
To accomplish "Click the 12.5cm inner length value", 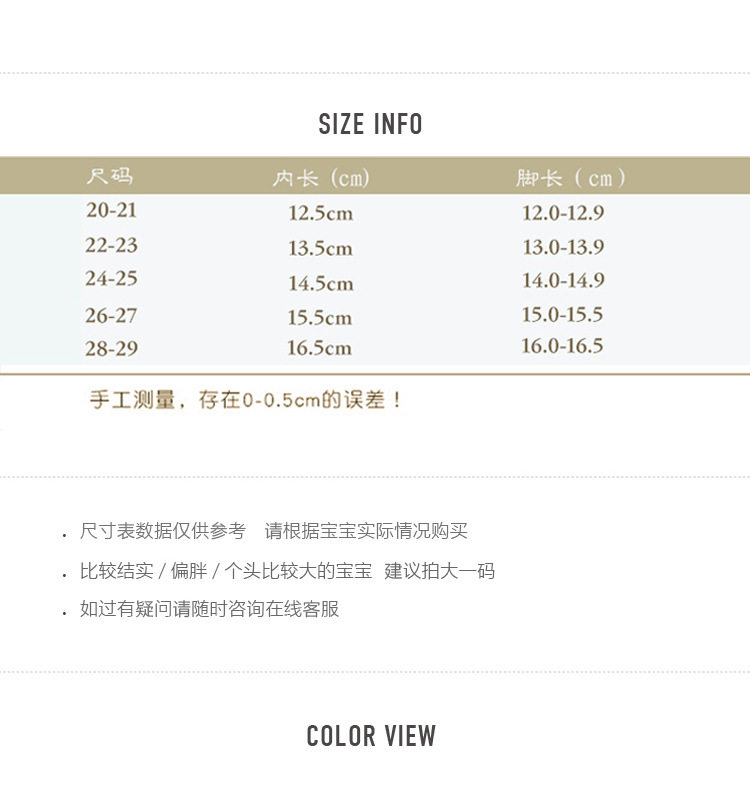I will [320, 214].
